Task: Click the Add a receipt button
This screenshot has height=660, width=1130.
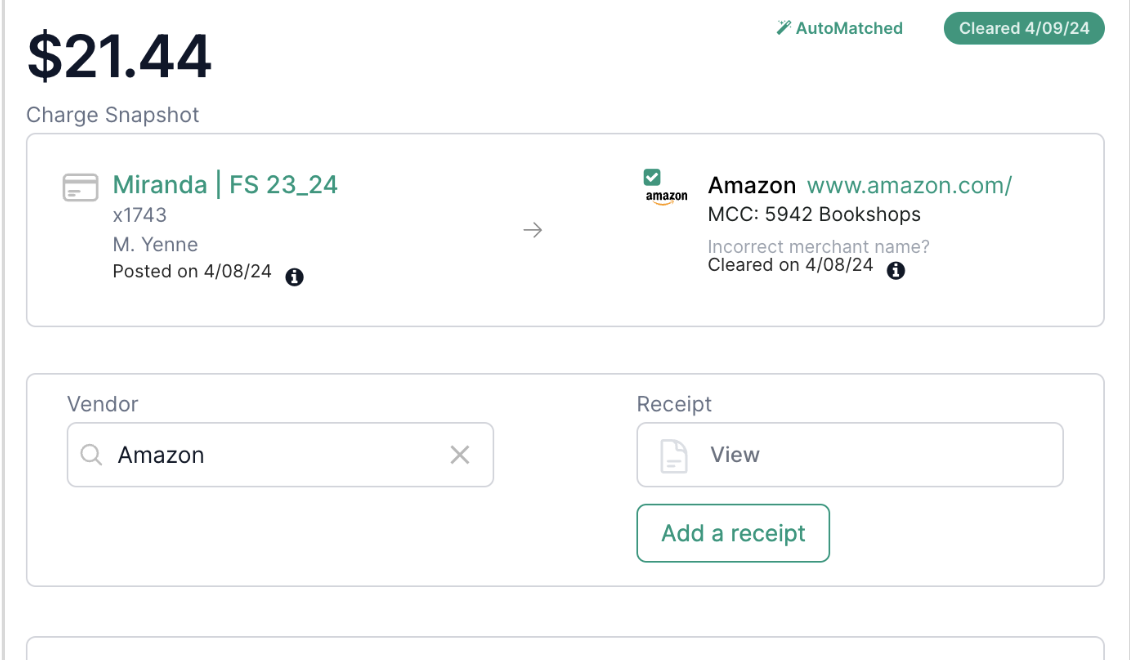Action: pos(733,533)
